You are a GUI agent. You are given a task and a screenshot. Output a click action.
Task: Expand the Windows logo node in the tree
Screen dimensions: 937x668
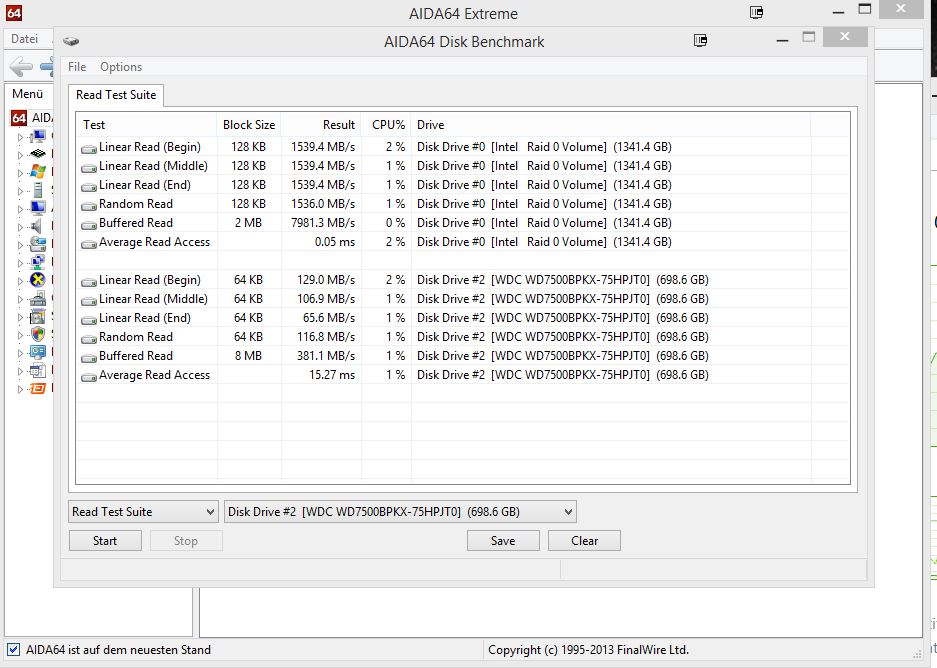20,173
